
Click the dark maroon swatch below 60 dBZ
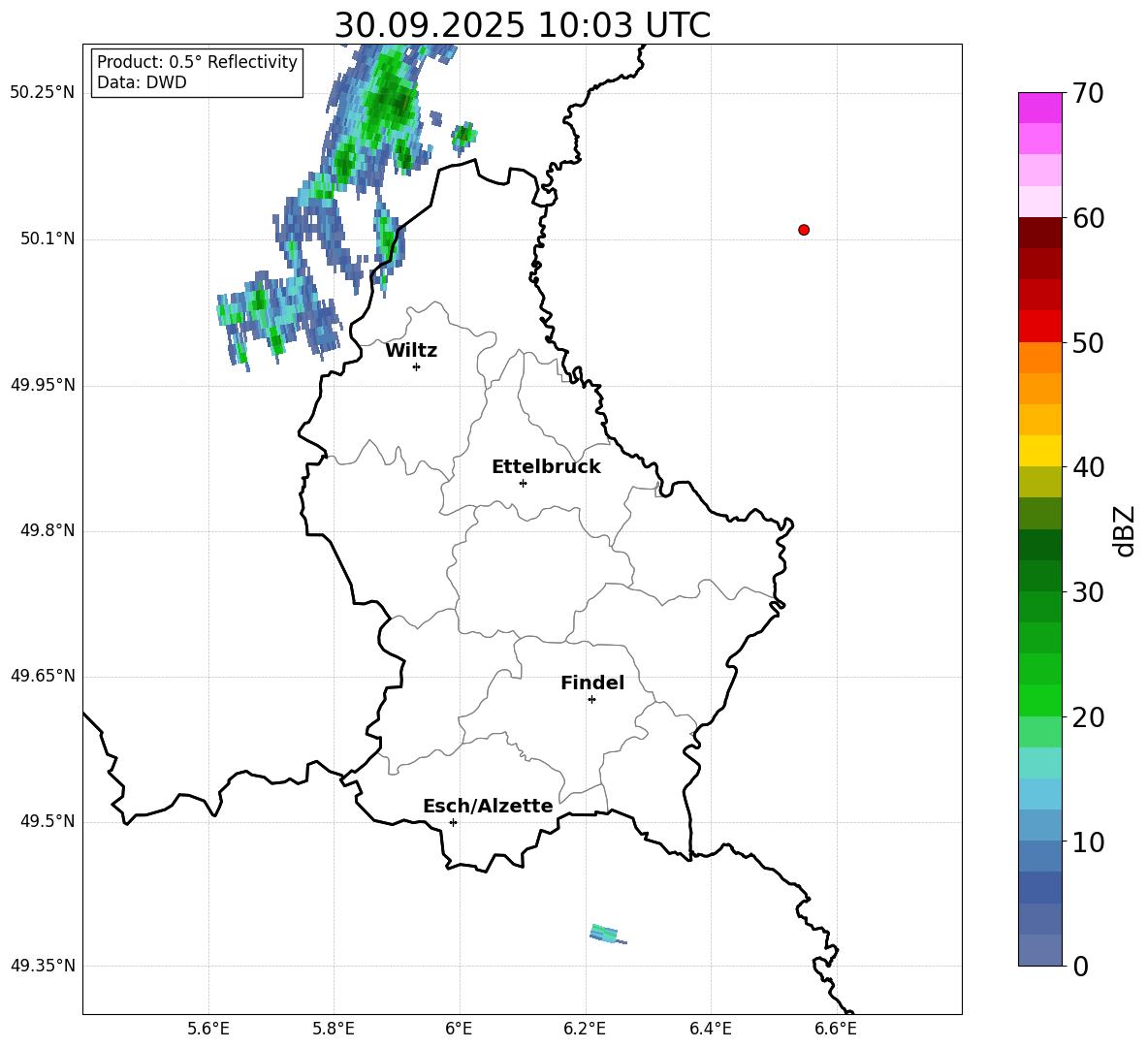pos(1039,233)
